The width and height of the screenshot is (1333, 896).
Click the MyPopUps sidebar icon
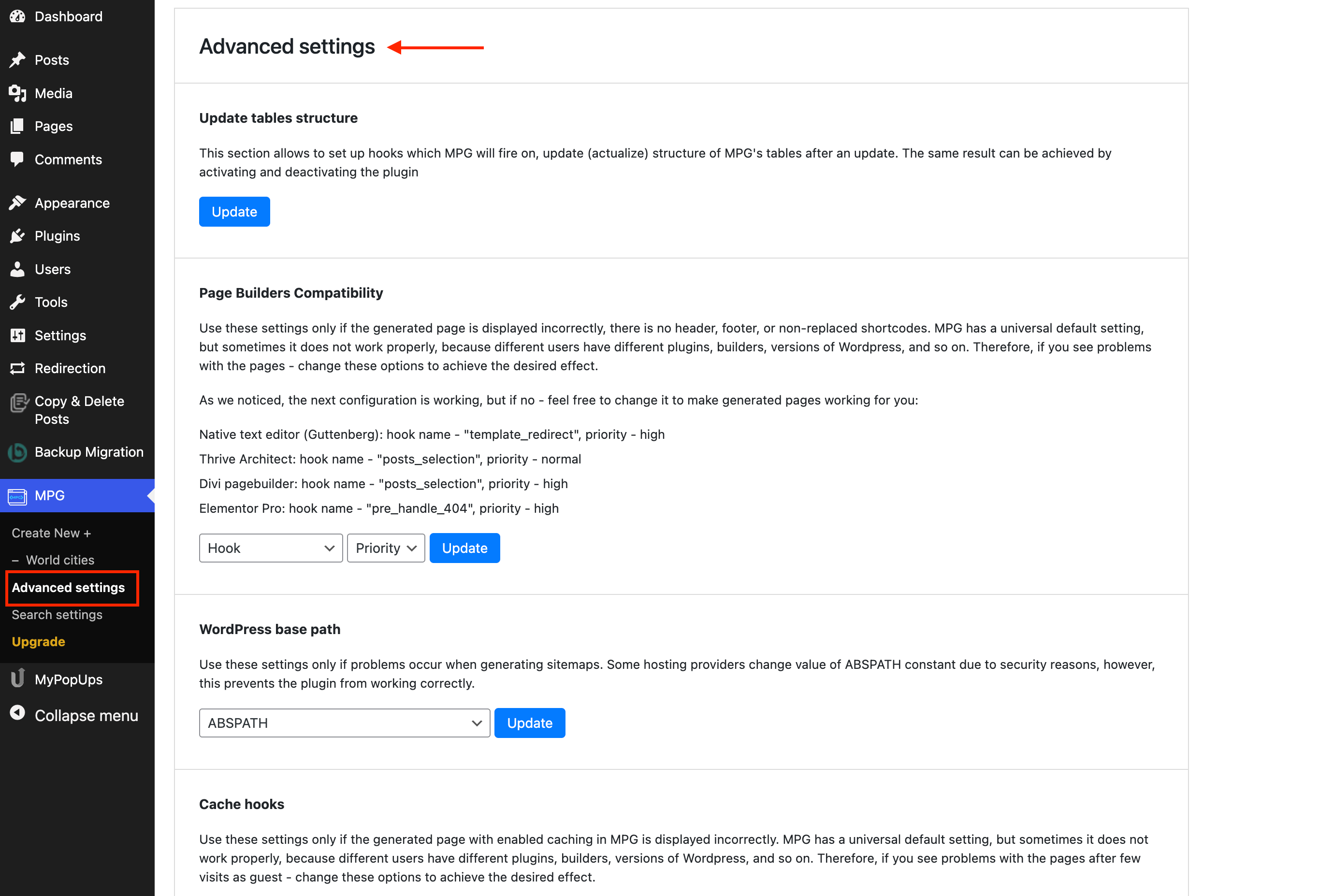18,679
